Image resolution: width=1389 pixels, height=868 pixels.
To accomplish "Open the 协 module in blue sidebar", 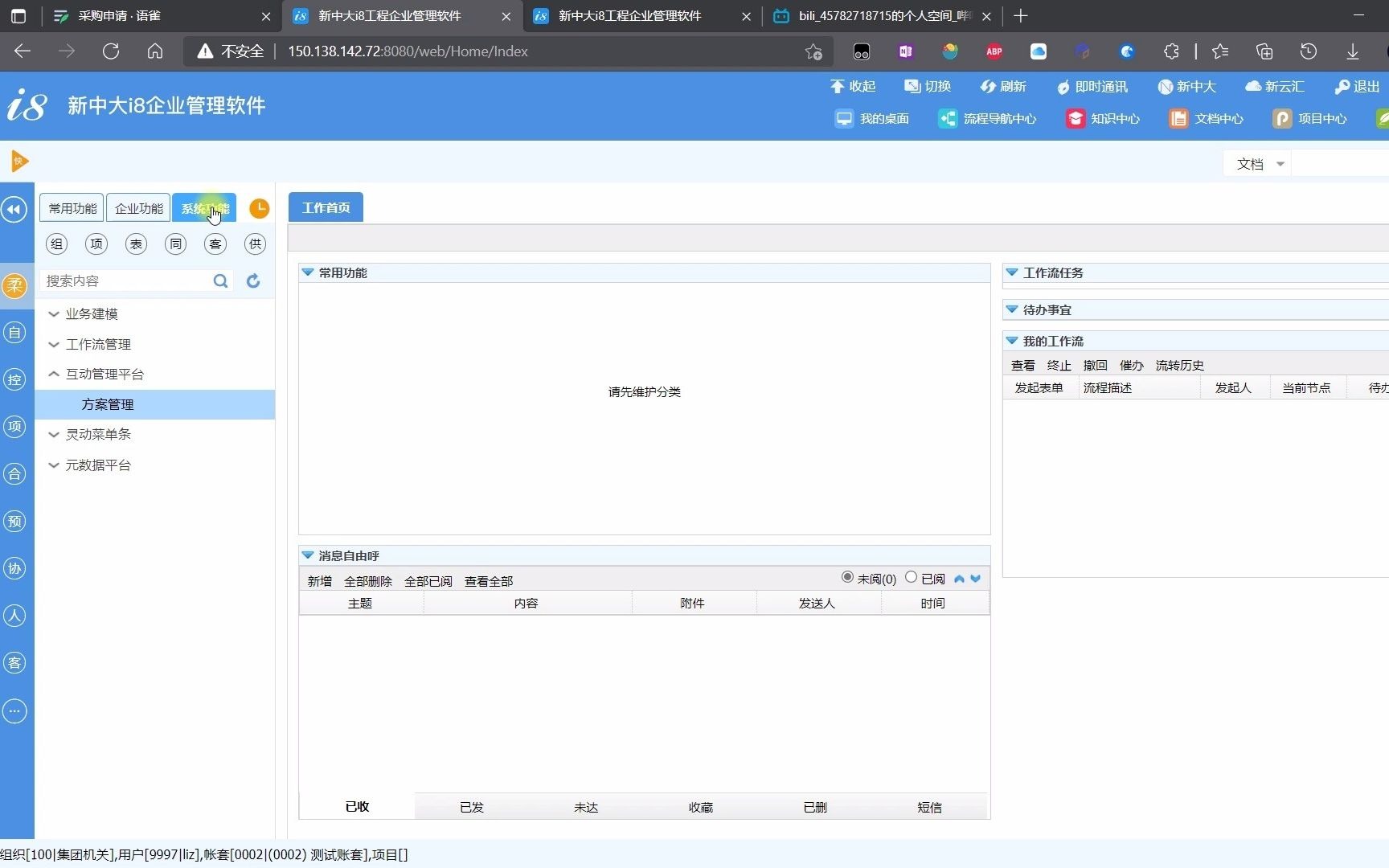I will 14,569.
